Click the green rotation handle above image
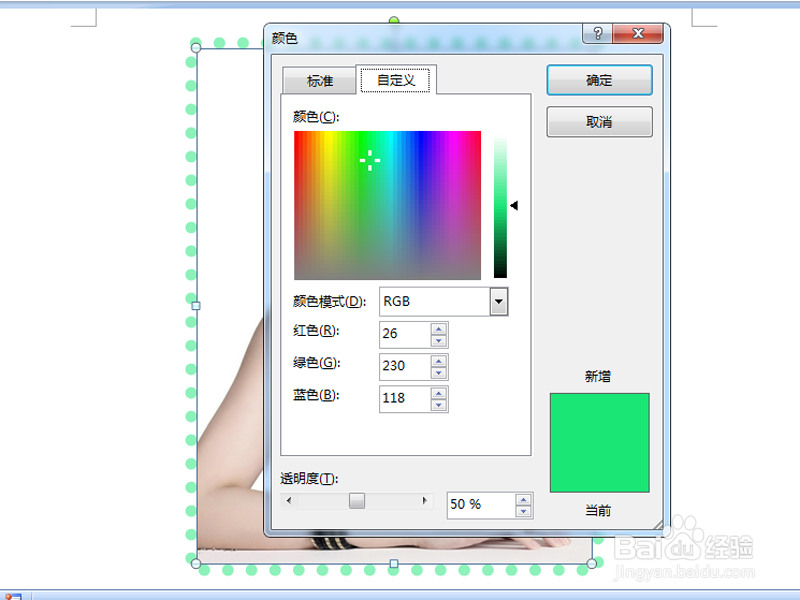This screenshot has width=800, height=600. pyautogui.click(x=394, y=20)
